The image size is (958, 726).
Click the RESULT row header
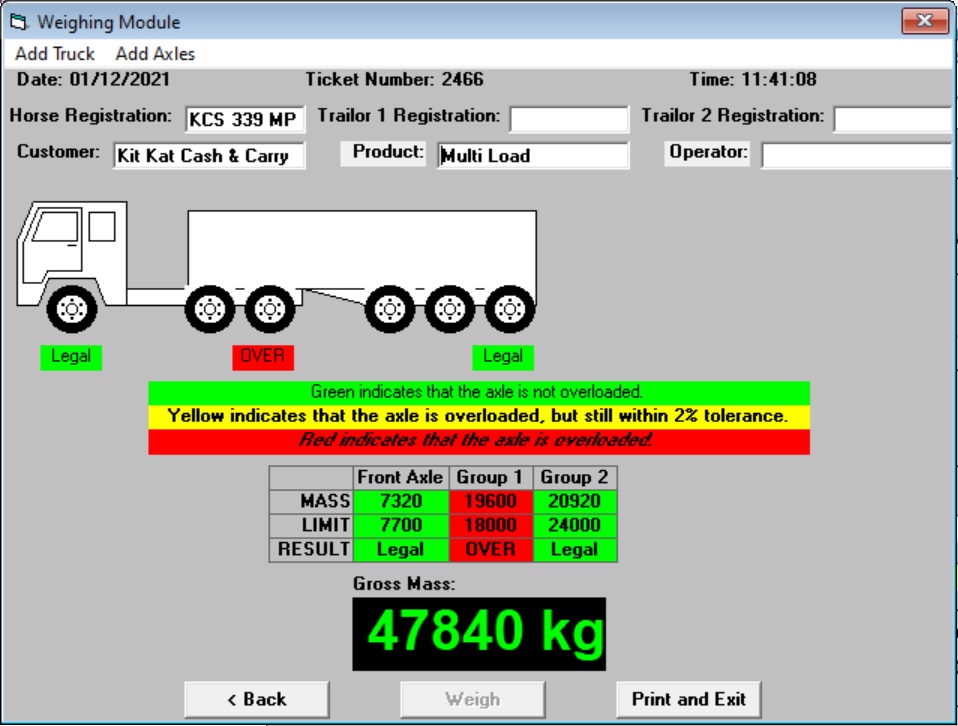[x=311, y=549]
